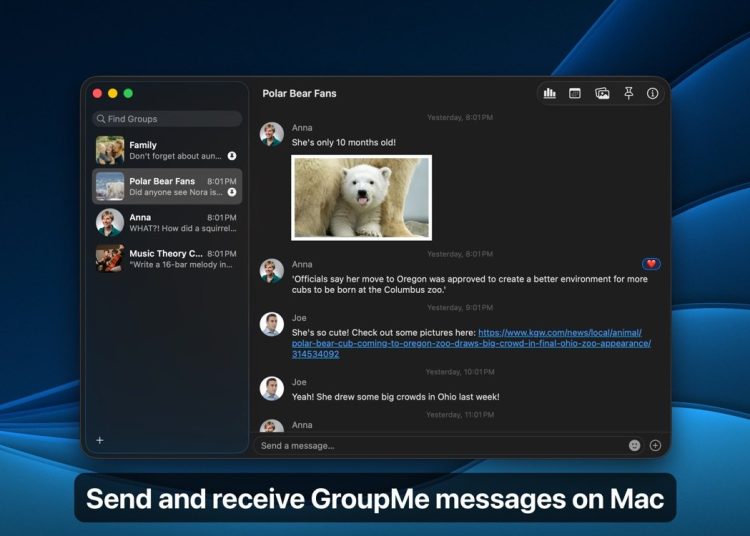
Task: Open the group photo gallery icon
Action: [602, 93]
